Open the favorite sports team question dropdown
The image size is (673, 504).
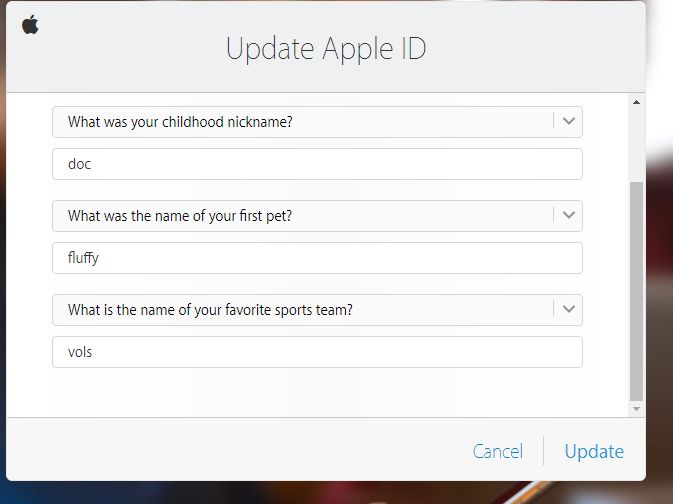pyautogui.click(x=317, y=310)
